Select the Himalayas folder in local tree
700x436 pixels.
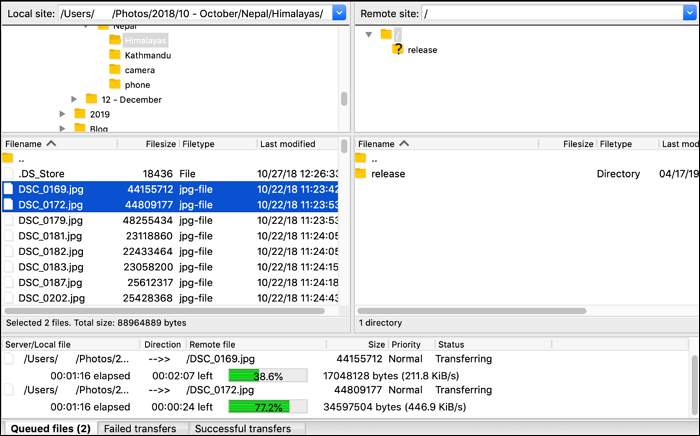point(145,41)
